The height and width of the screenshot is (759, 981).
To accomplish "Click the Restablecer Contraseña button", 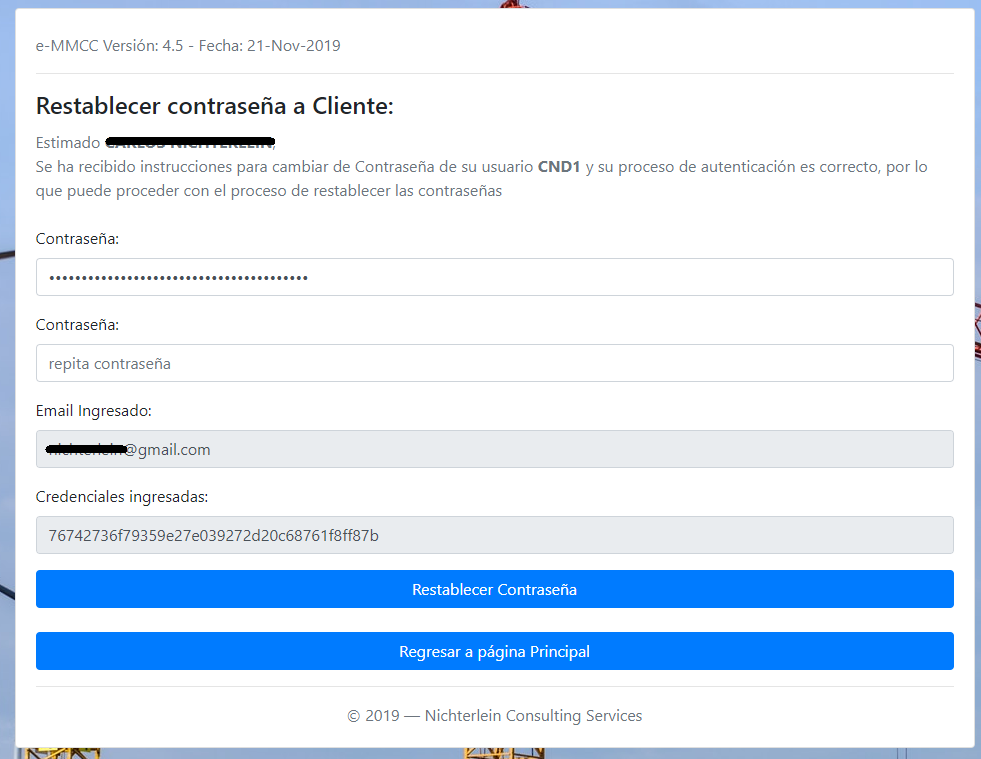I will click(494, 589).
